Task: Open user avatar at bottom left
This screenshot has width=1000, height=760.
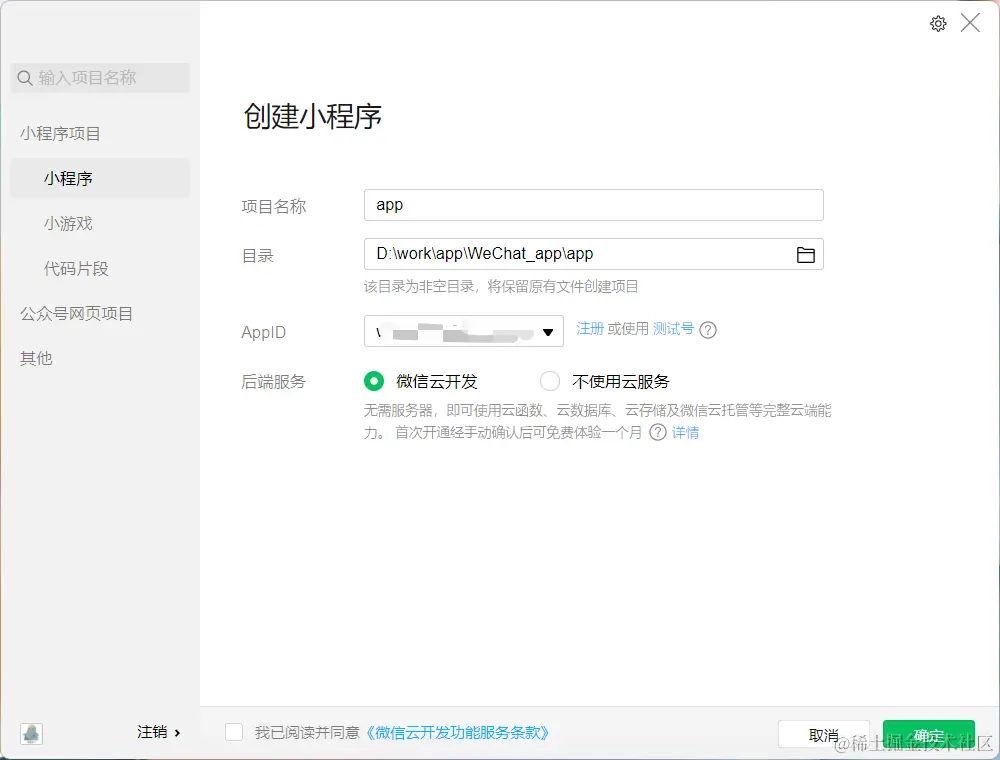Action: click(x=31, y=733)
